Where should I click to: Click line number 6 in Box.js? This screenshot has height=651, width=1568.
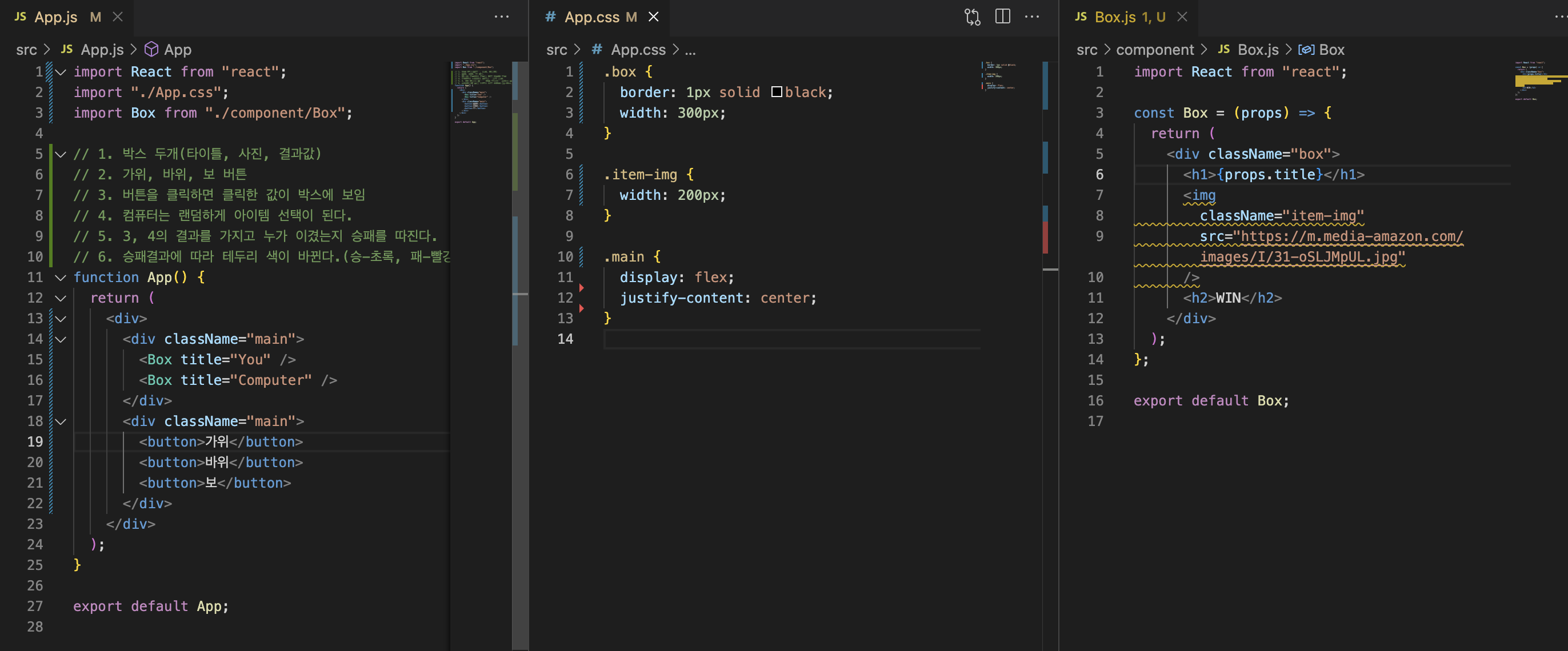click(x=1099, y=175)
